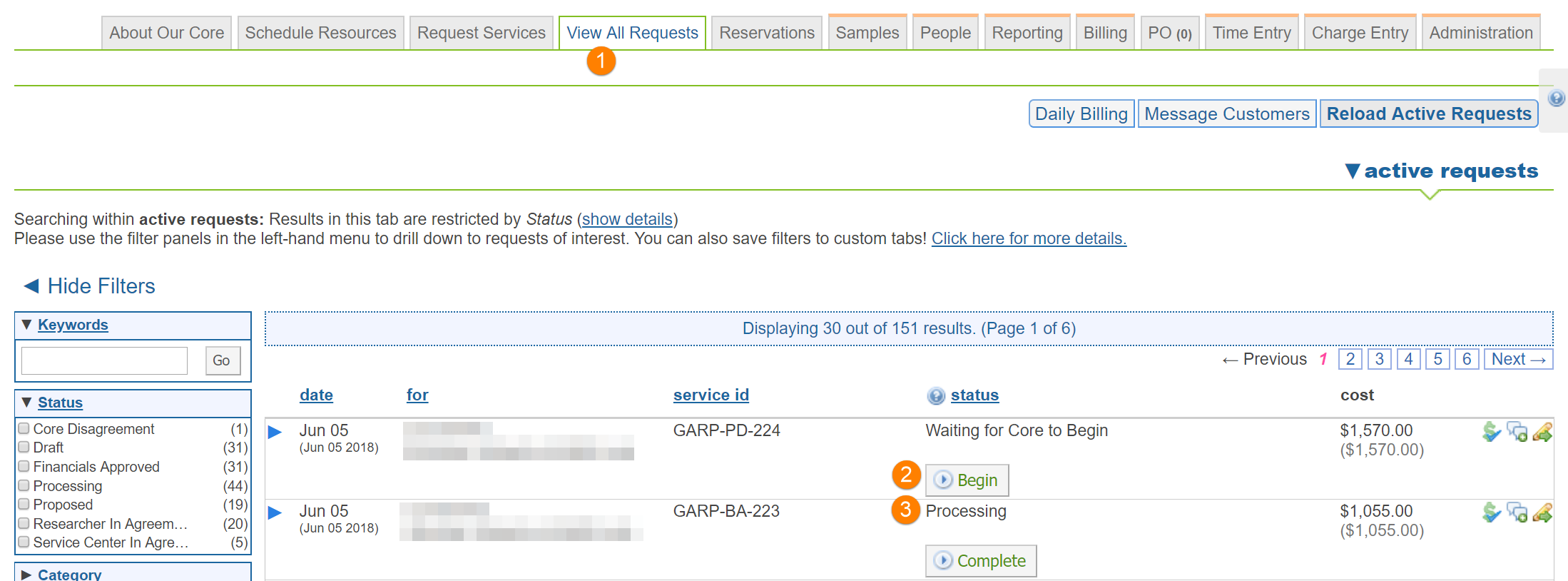This screenshot has height=581, width=1568.
Task: Click dollar-check payment icon for GARP-PD-224
Action: pyautogui.click(x=1491, y=432)
